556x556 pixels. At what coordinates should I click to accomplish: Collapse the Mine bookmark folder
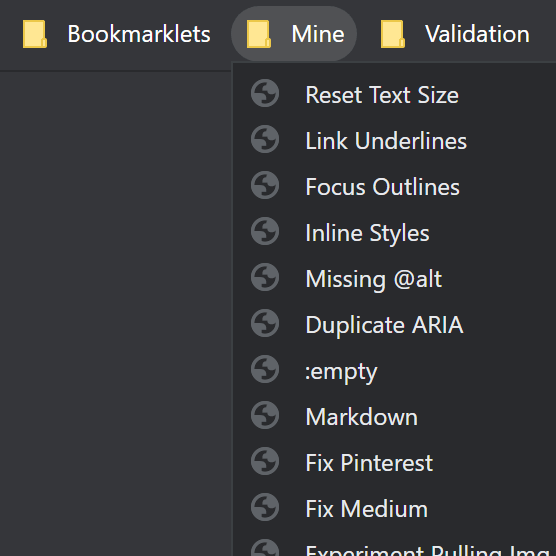(x=294, y=34)
